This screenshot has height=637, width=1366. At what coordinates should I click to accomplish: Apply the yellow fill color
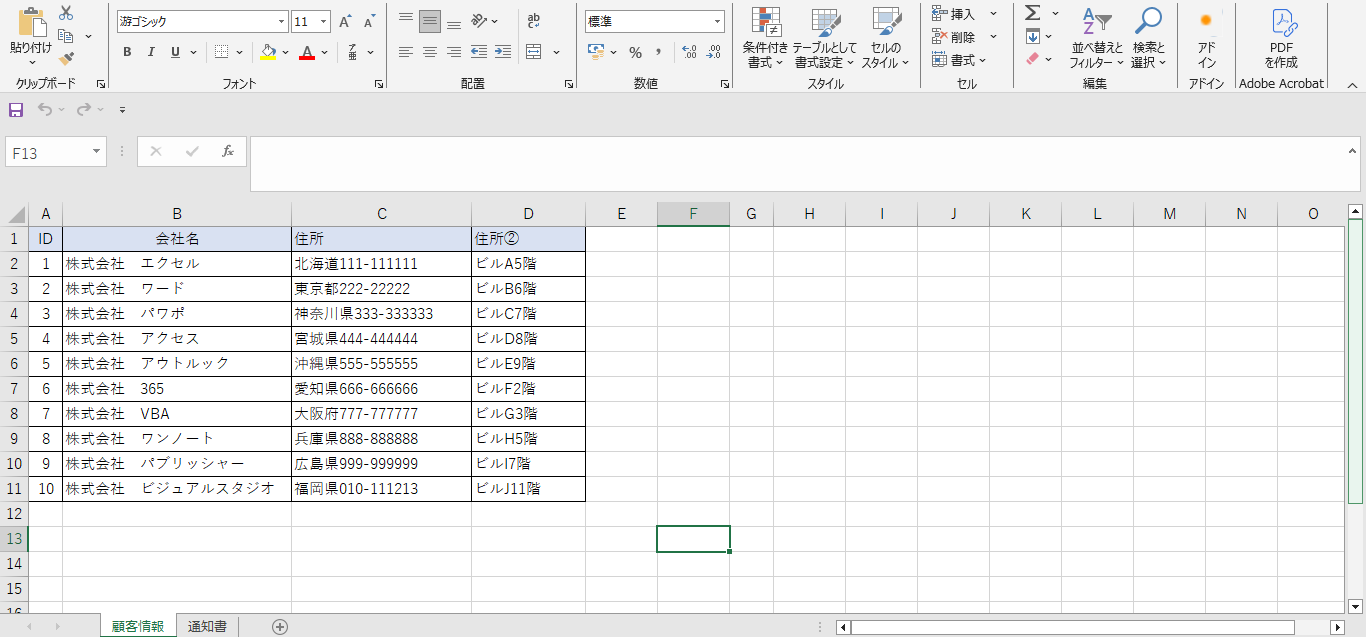click(x=267, y=52)
